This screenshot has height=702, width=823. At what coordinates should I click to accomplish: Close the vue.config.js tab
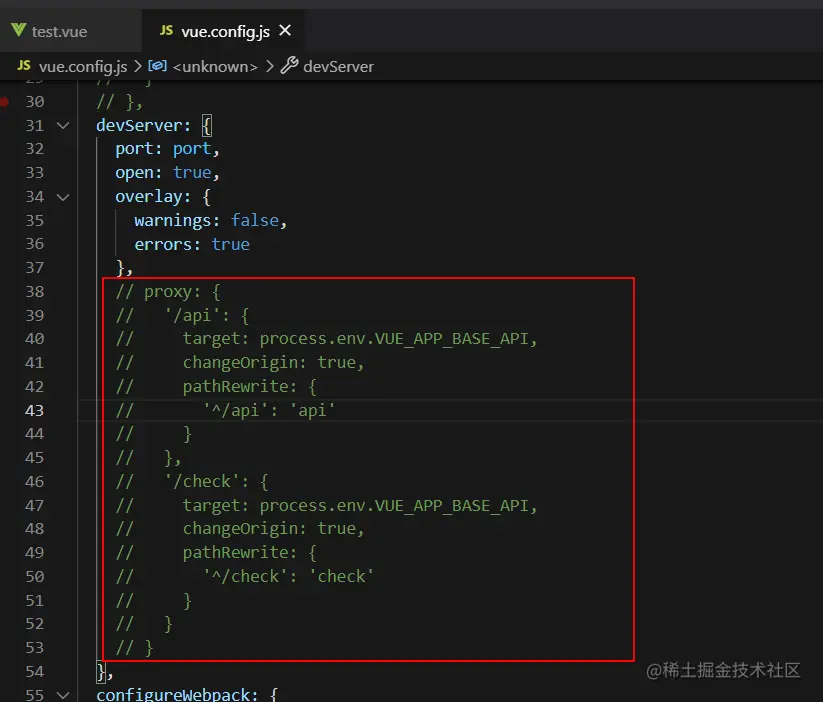click(285, 30)
